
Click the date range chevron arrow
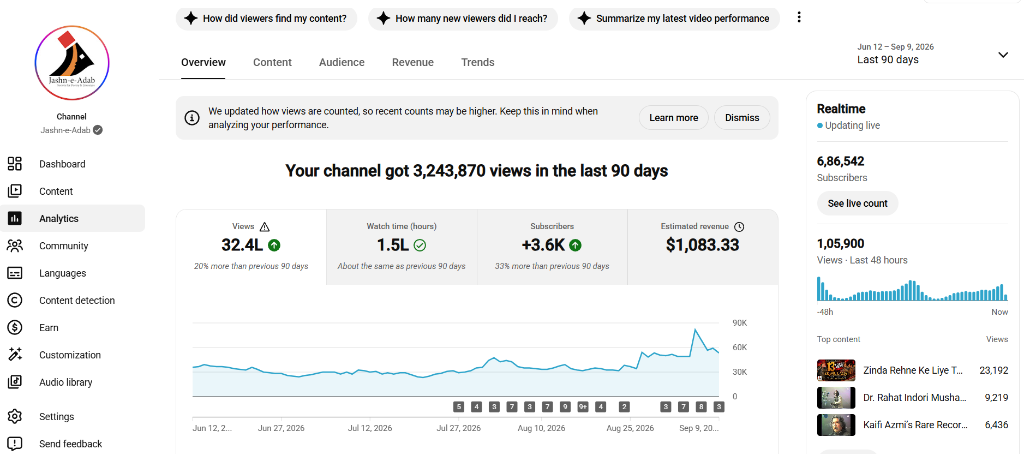point(1003,55)
